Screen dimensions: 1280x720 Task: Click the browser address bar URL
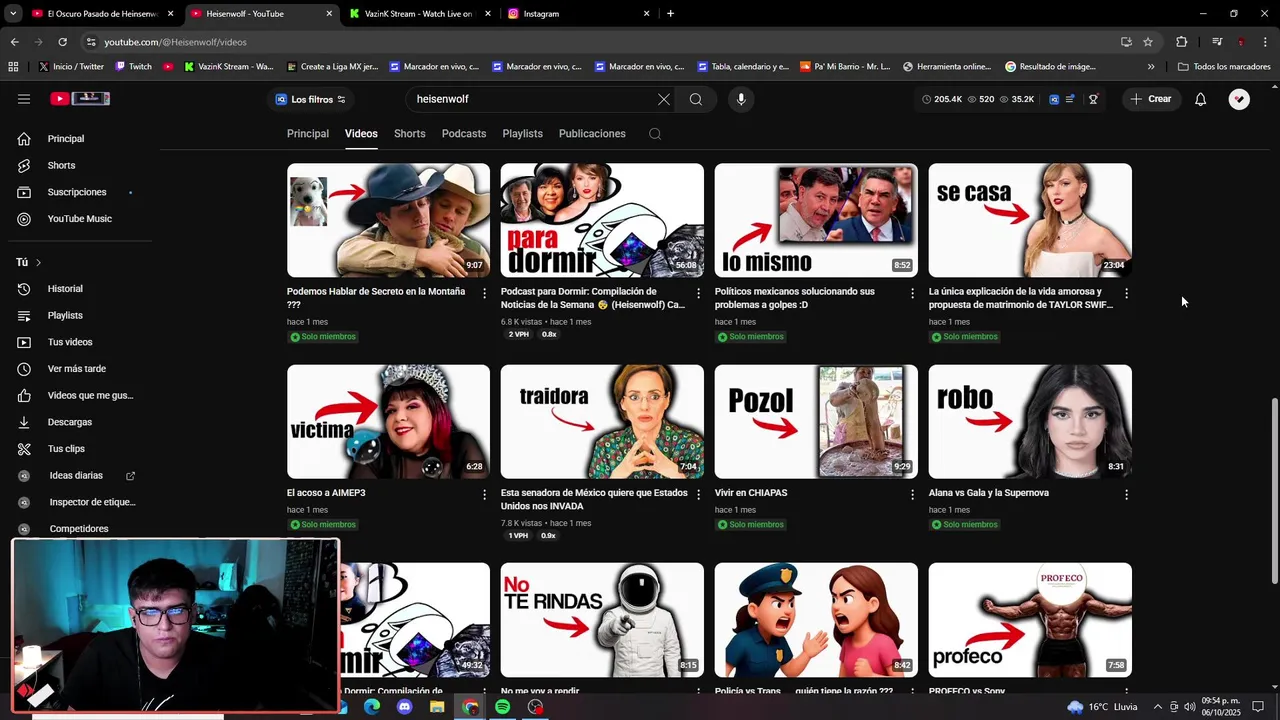click(x=175, y=42)
